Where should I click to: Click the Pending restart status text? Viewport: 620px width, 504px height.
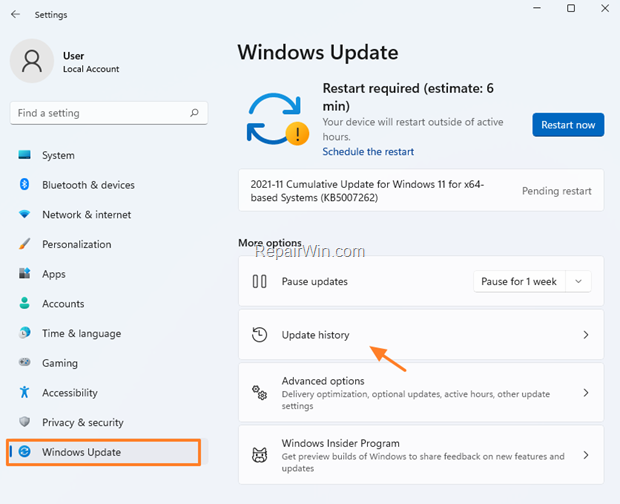(x=557, y=191)
